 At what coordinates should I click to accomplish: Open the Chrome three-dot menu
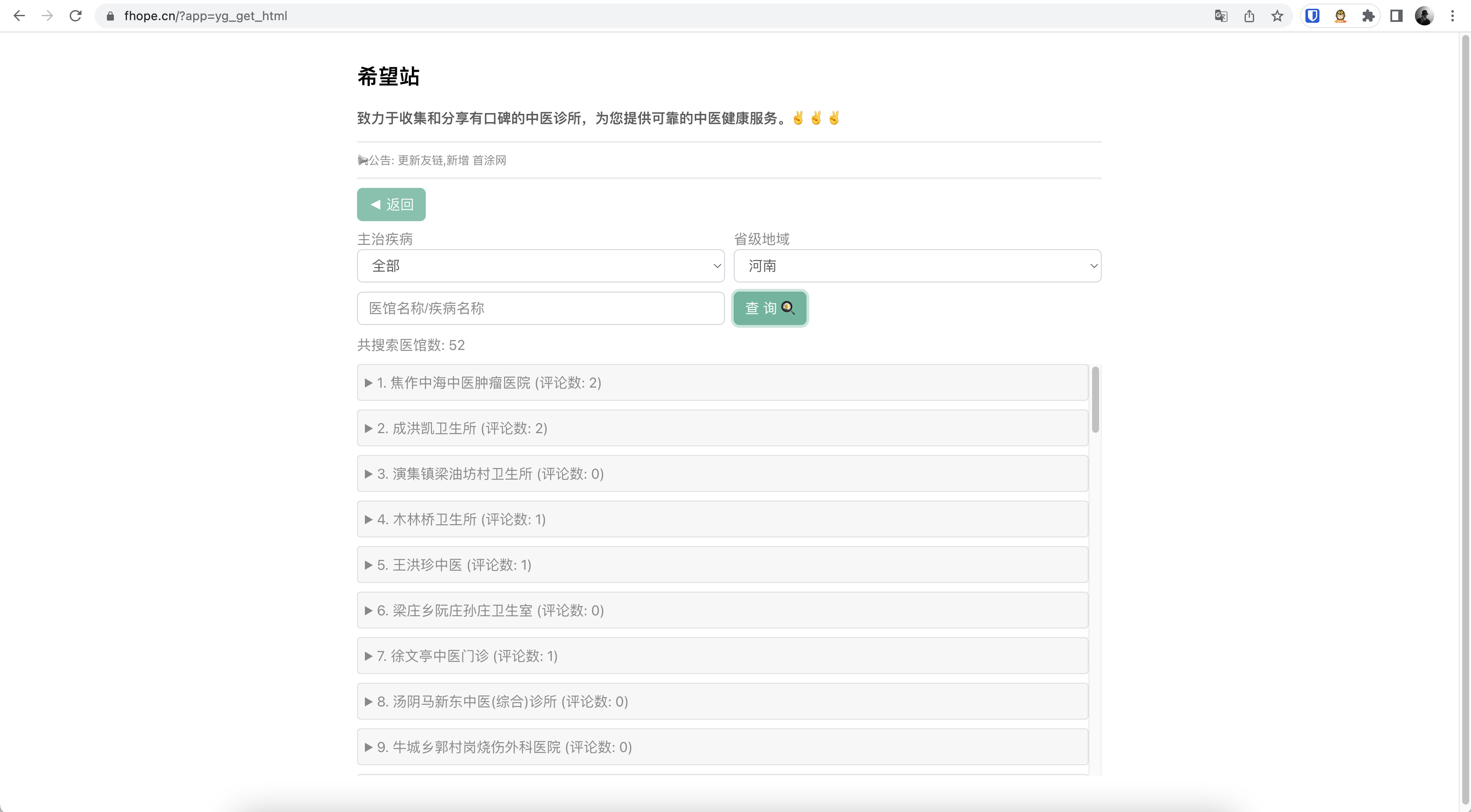point(1452,16)
